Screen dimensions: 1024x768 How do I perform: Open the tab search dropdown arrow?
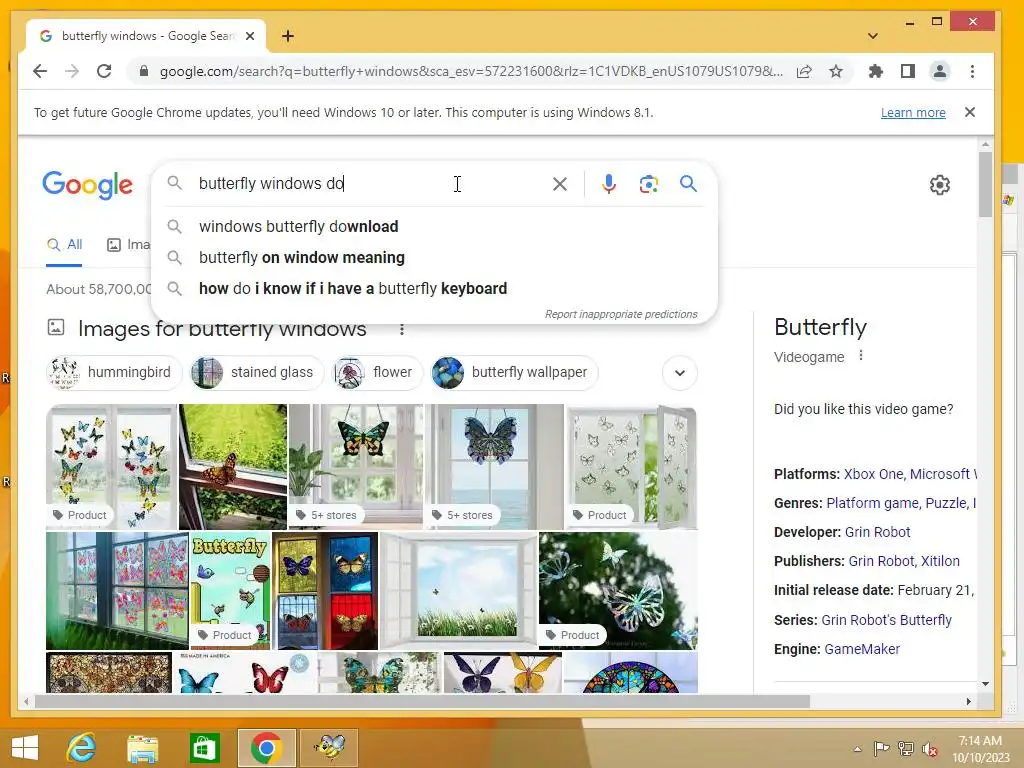(x=872, y=36)
